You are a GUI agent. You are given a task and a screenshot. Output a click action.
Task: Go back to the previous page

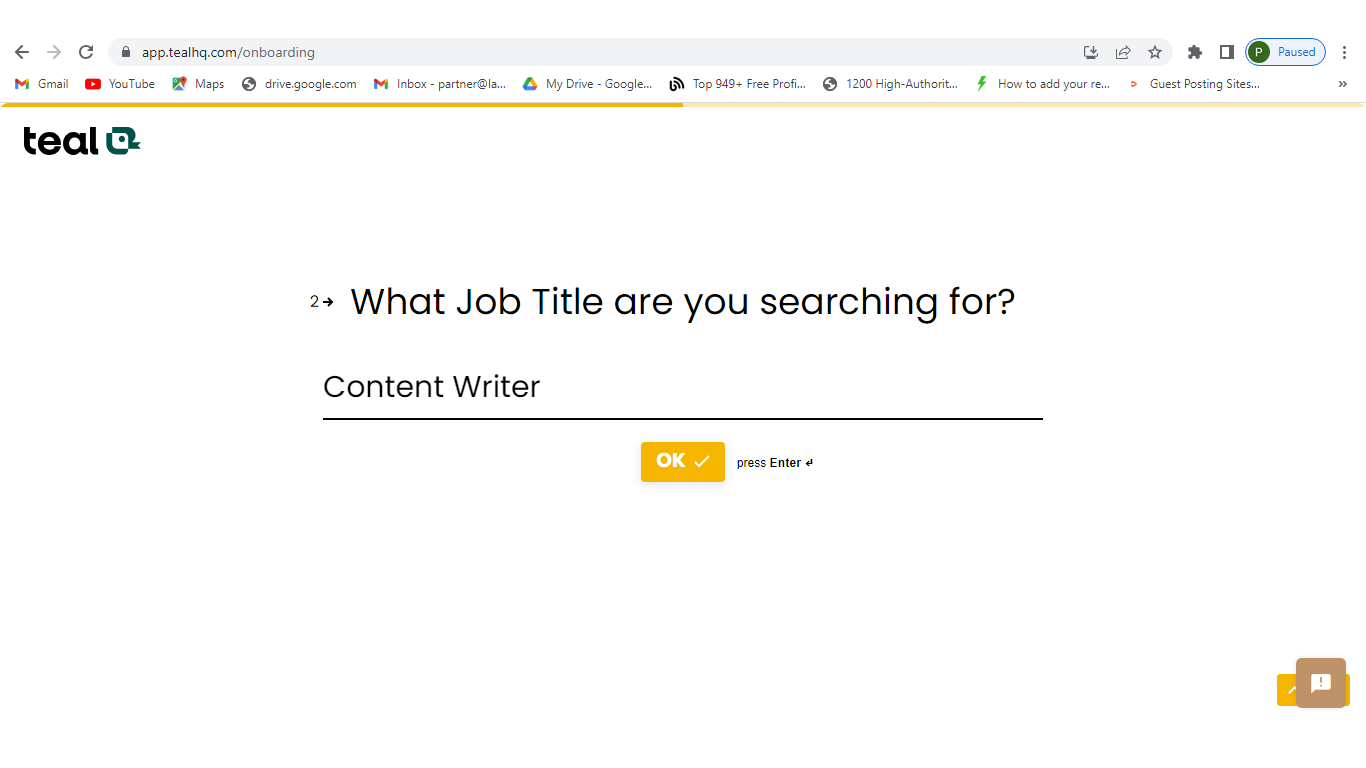(x=22, y=52)
